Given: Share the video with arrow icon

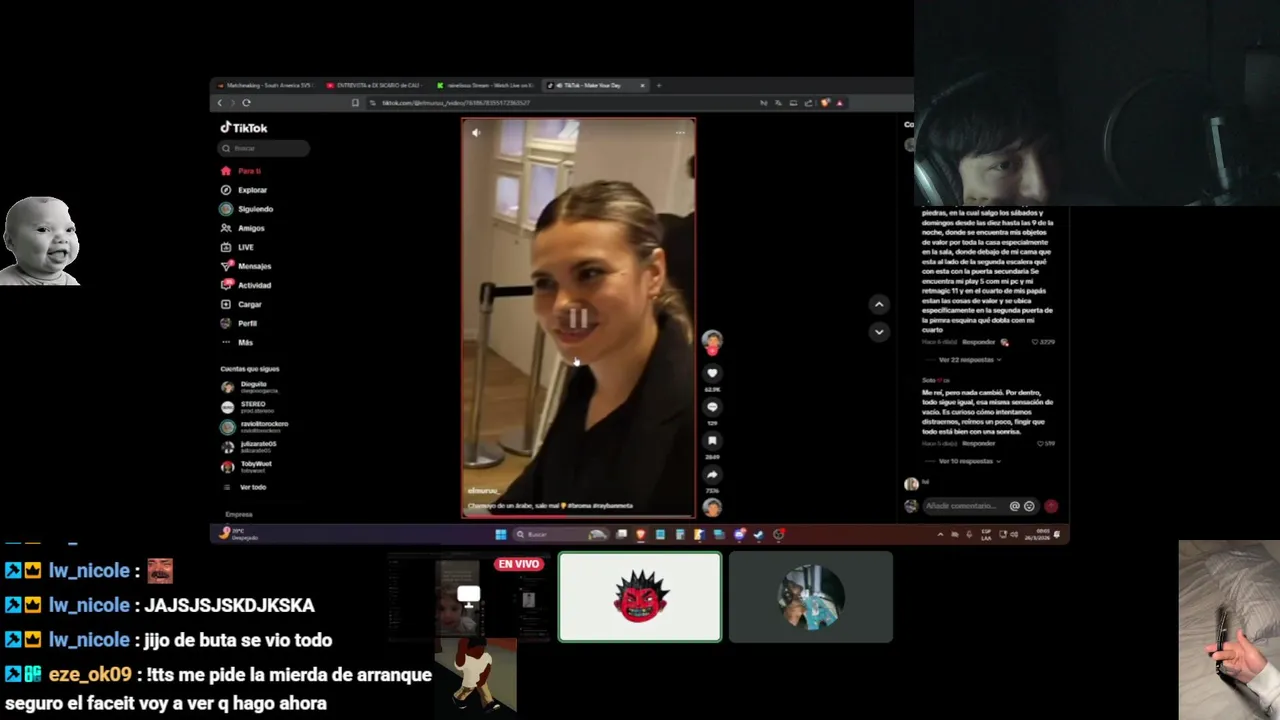Looking at the screenshot, I should click(x=712, y=475).
